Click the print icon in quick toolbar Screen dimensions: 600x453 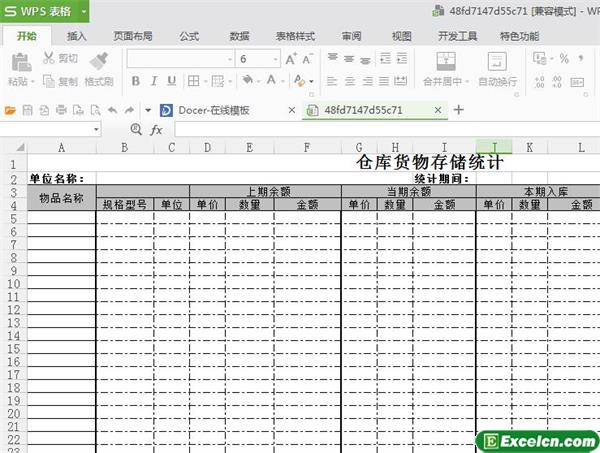point(61,111)
